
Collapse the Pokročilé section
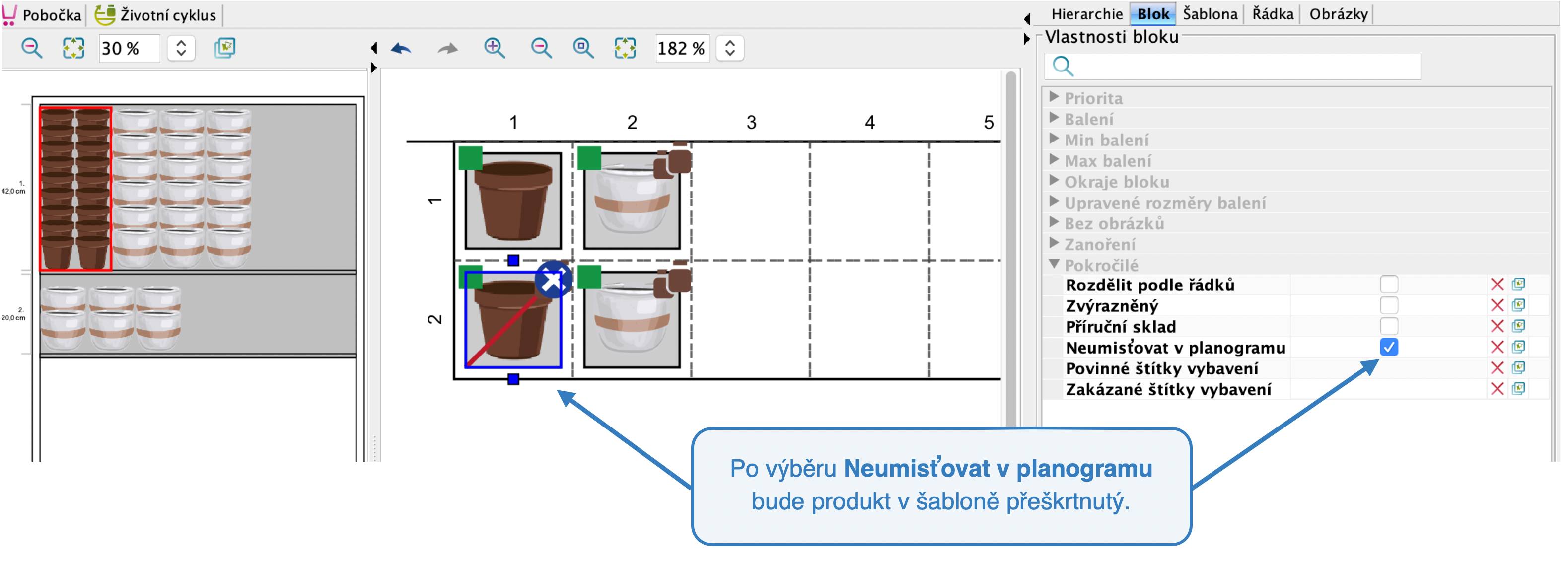coord(1054,264)
